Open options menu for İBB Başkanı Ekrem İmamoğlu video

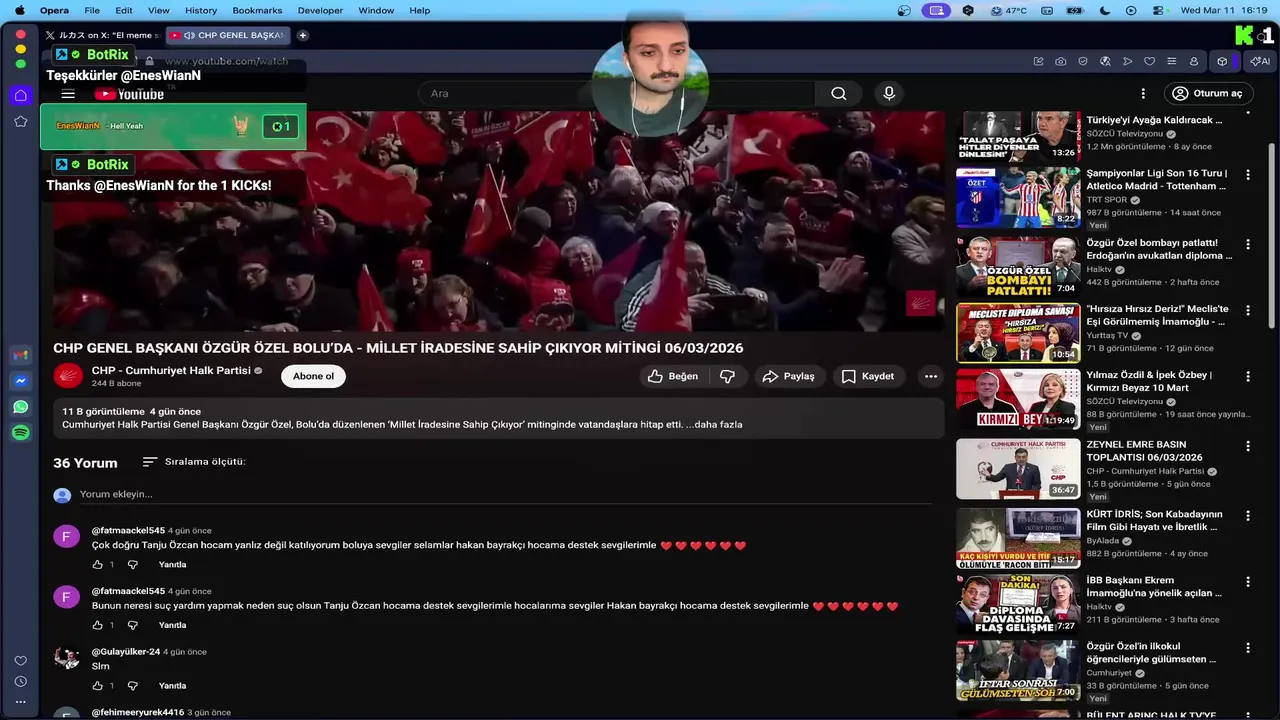coord(1247,581)
